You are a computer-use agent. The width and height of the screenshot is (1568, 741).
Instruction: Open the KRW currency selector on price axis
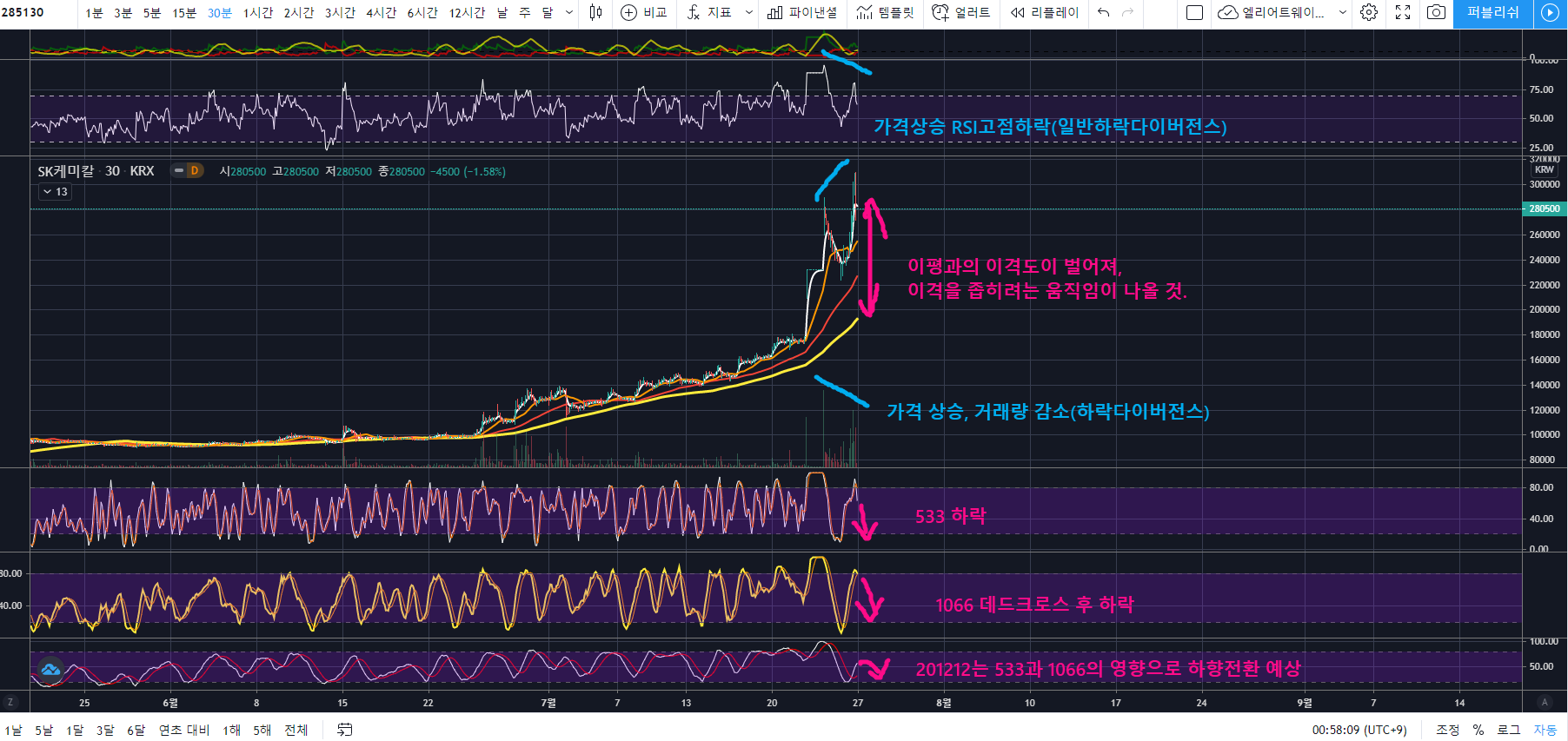[x=1544, y=170]
